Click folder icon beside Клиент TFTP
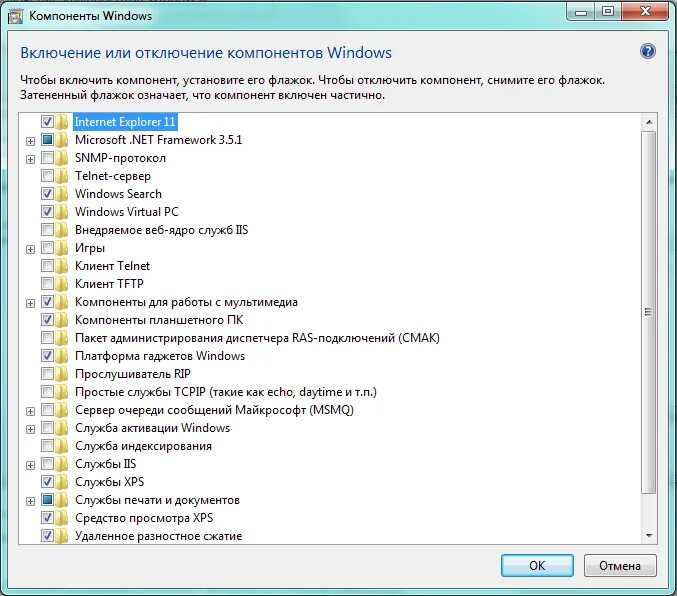Viewport: 677px width, 596px height. (62, 284)
